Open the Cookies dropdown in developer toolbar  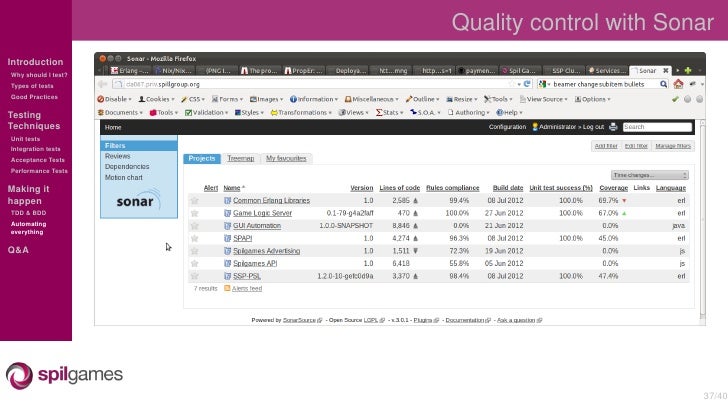point(156,99)
